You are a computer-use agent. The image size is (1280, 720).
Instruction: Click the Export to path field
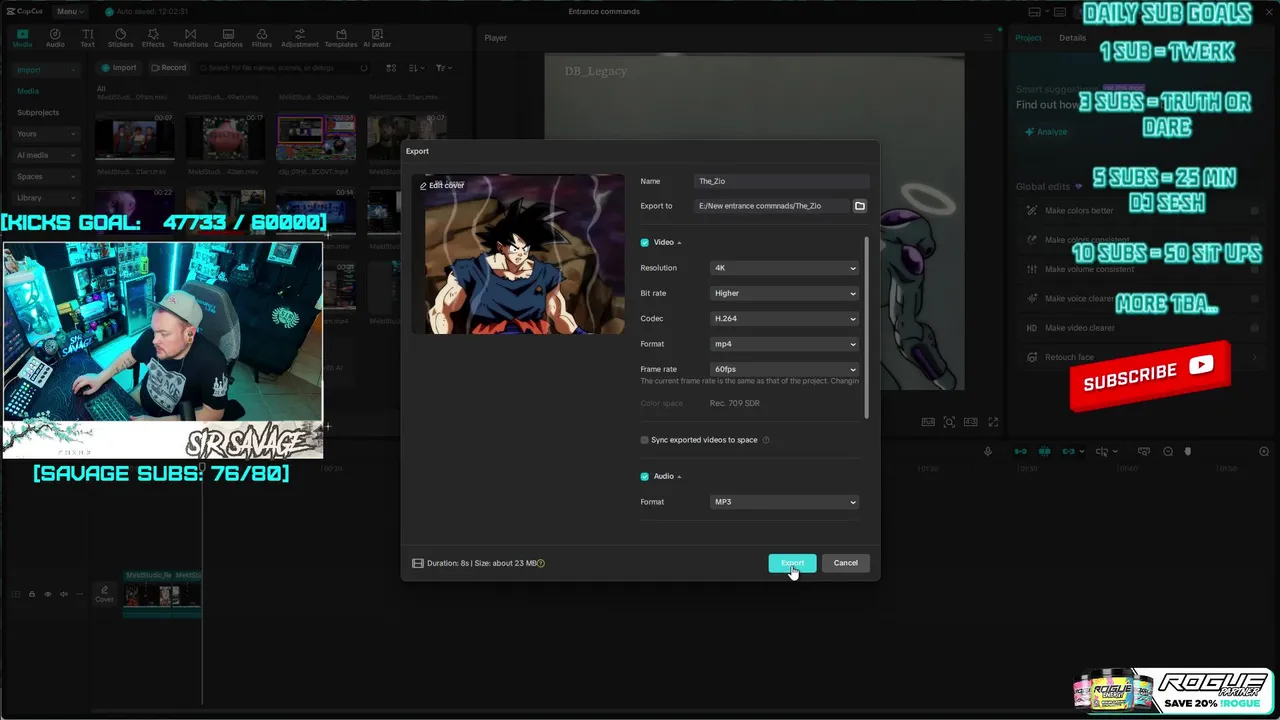(771, 206)
